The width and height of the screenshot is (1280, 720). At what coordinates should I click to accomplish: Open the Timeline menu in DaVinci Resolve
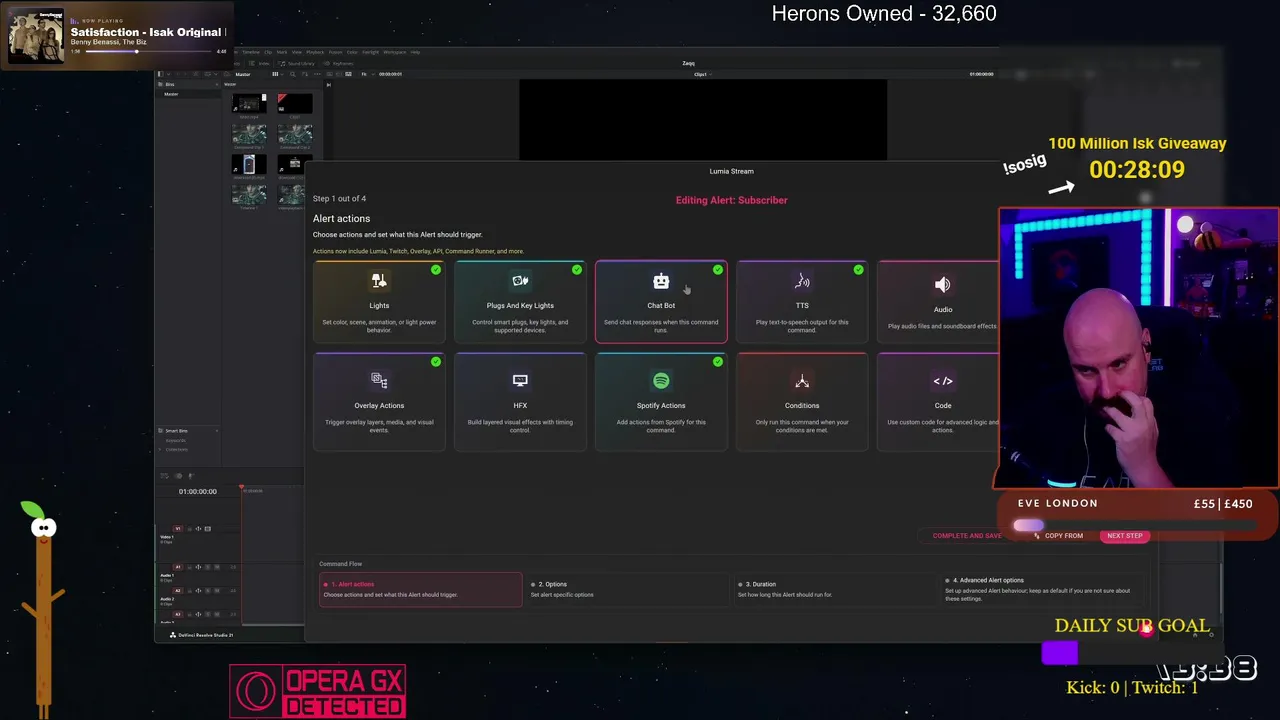[x=251, y=52]
